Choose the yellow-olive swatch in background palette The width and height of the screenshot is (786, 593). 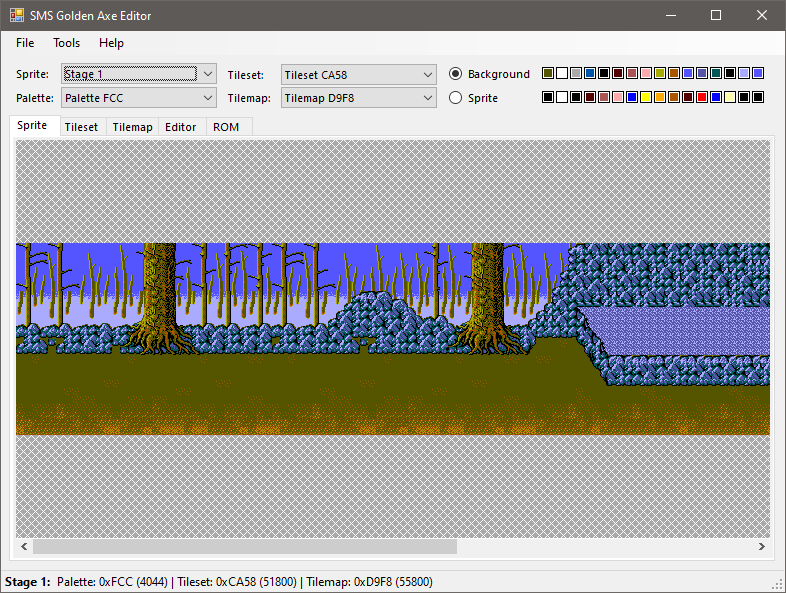[x=660, y=73]
